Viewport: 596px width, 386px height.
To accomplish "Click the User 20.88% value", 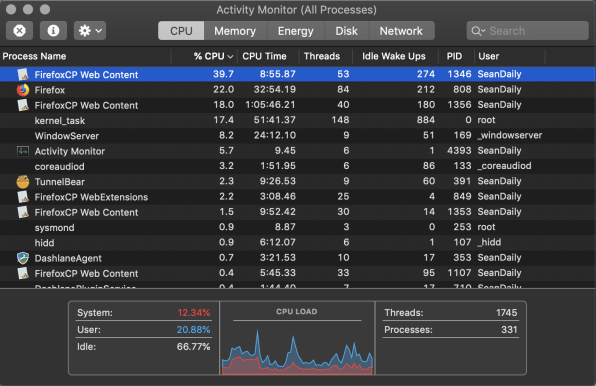I will click(193, 329).
